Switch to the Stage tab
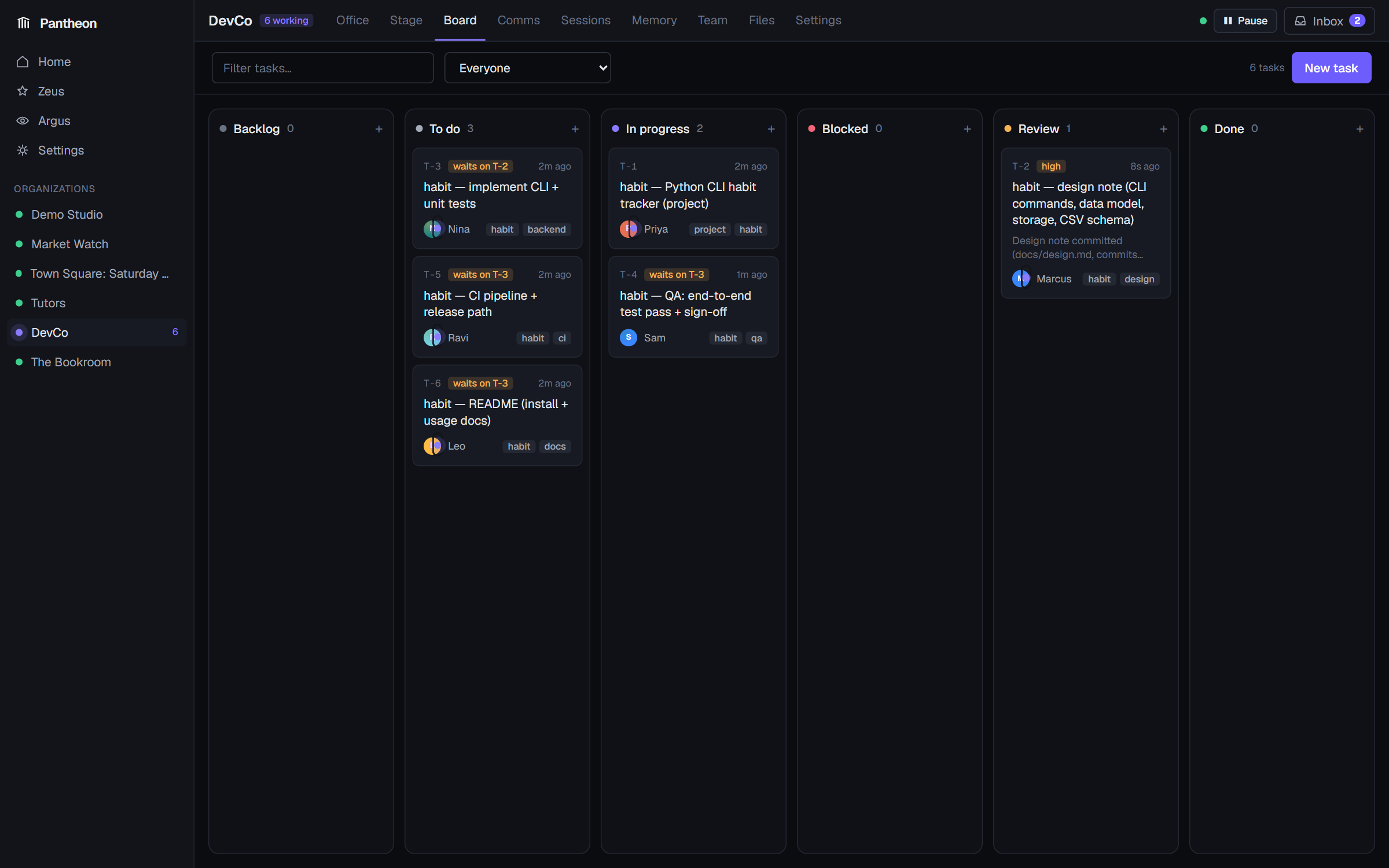This screenshot has width=1389, height=868. point(406,20)
